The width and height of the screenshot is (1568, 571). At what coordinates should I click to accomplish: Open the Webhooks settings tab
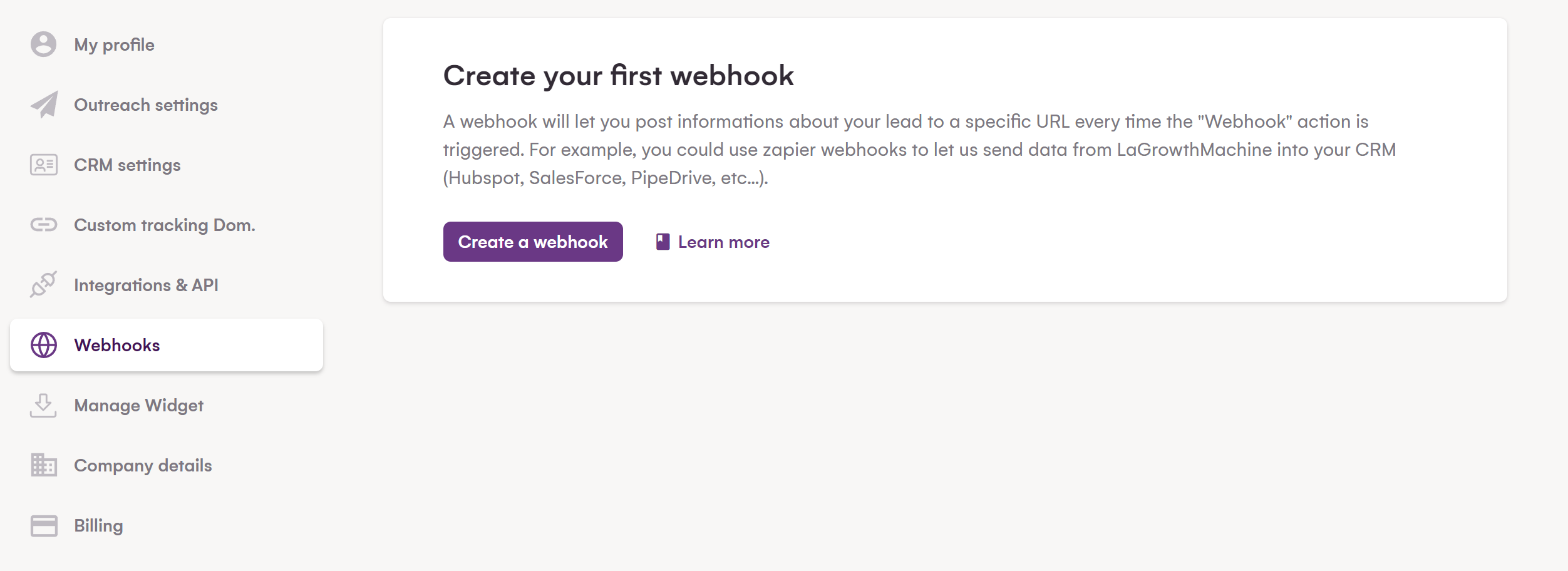116,345
